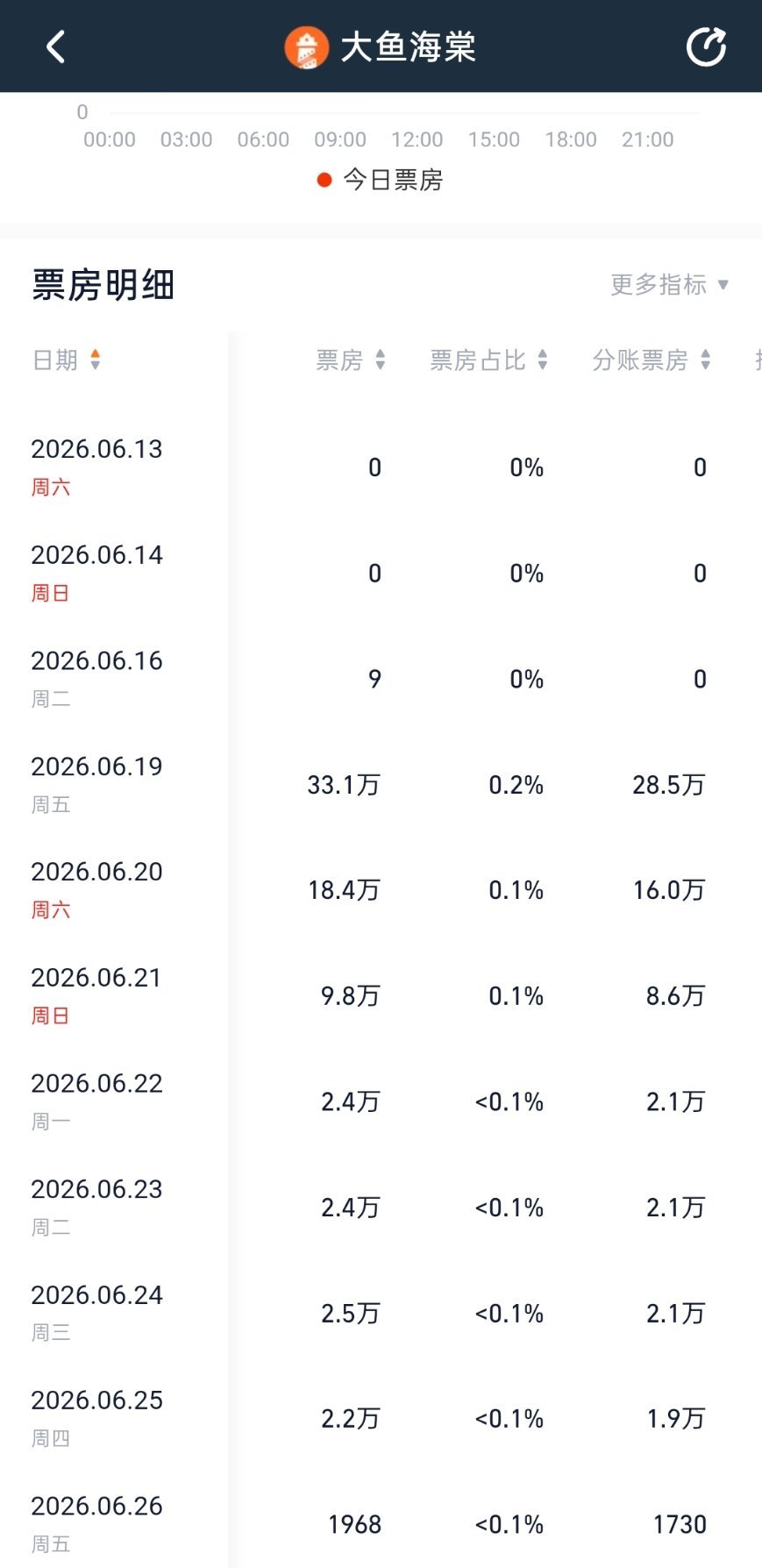Screen dimensions: 762x1568
Task: Tap the back arrow icon
Action: (x=56, y=46)
